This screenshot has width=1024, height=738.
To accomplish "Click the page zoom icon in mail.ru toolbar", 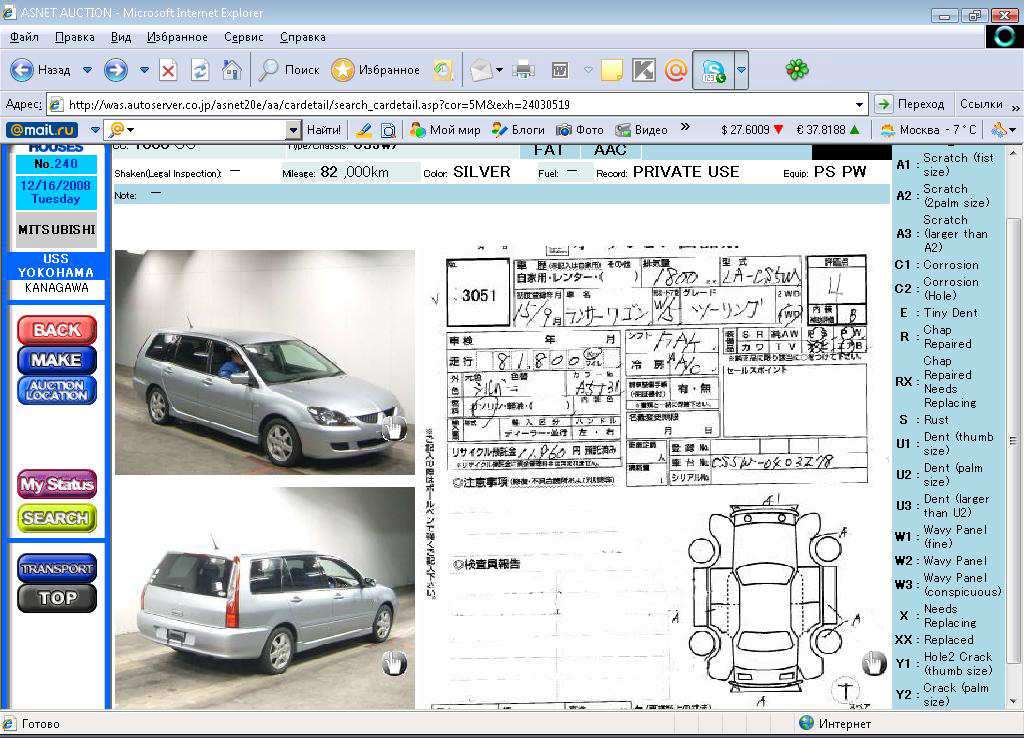I will click(388, 130).
